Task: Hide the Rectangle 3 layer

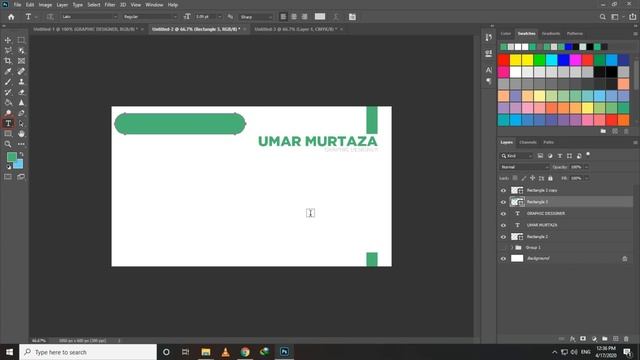Action: [x=503, y=202]
